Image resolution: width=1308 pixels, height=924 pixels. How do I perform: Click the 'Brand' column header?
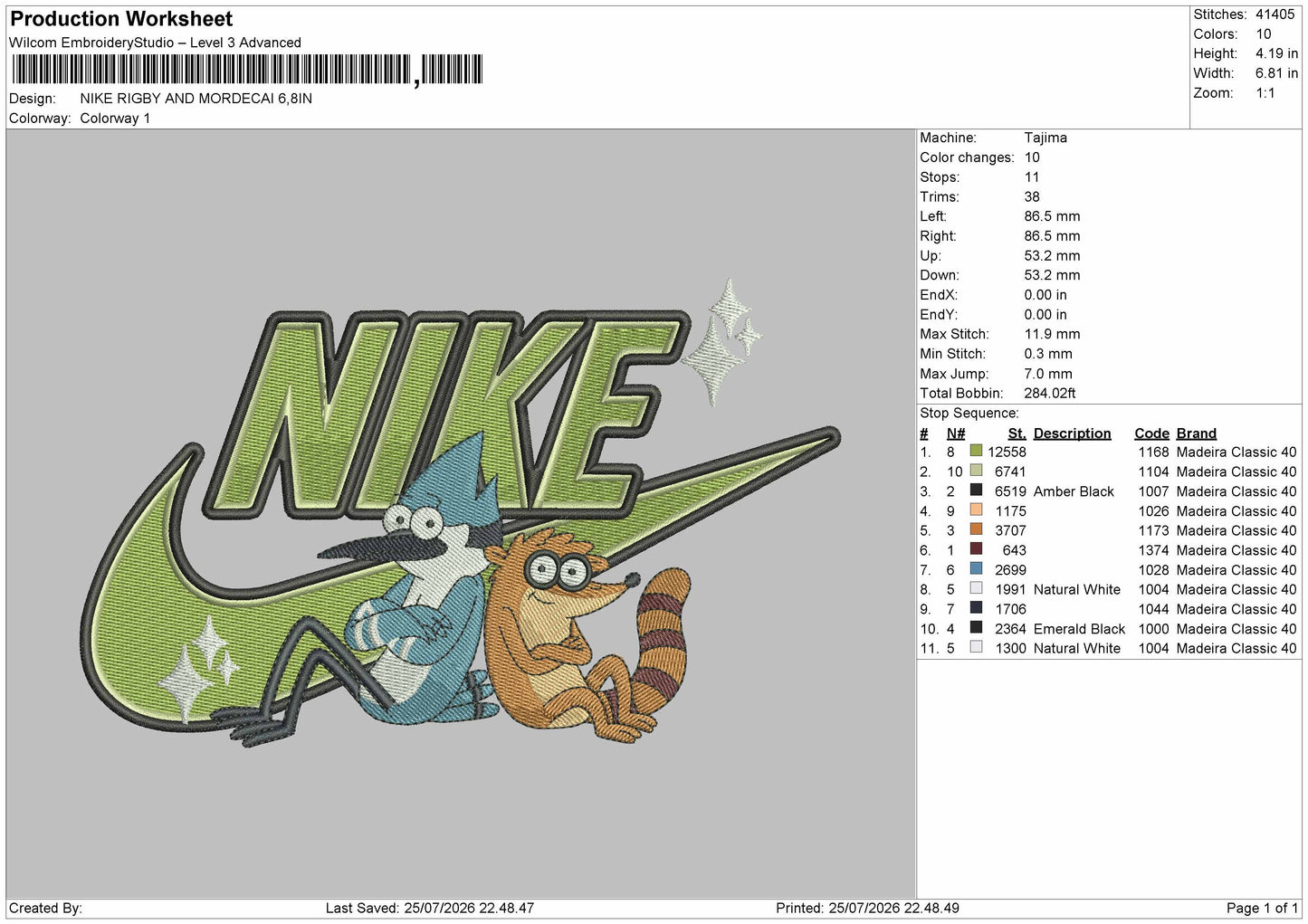1197,433
